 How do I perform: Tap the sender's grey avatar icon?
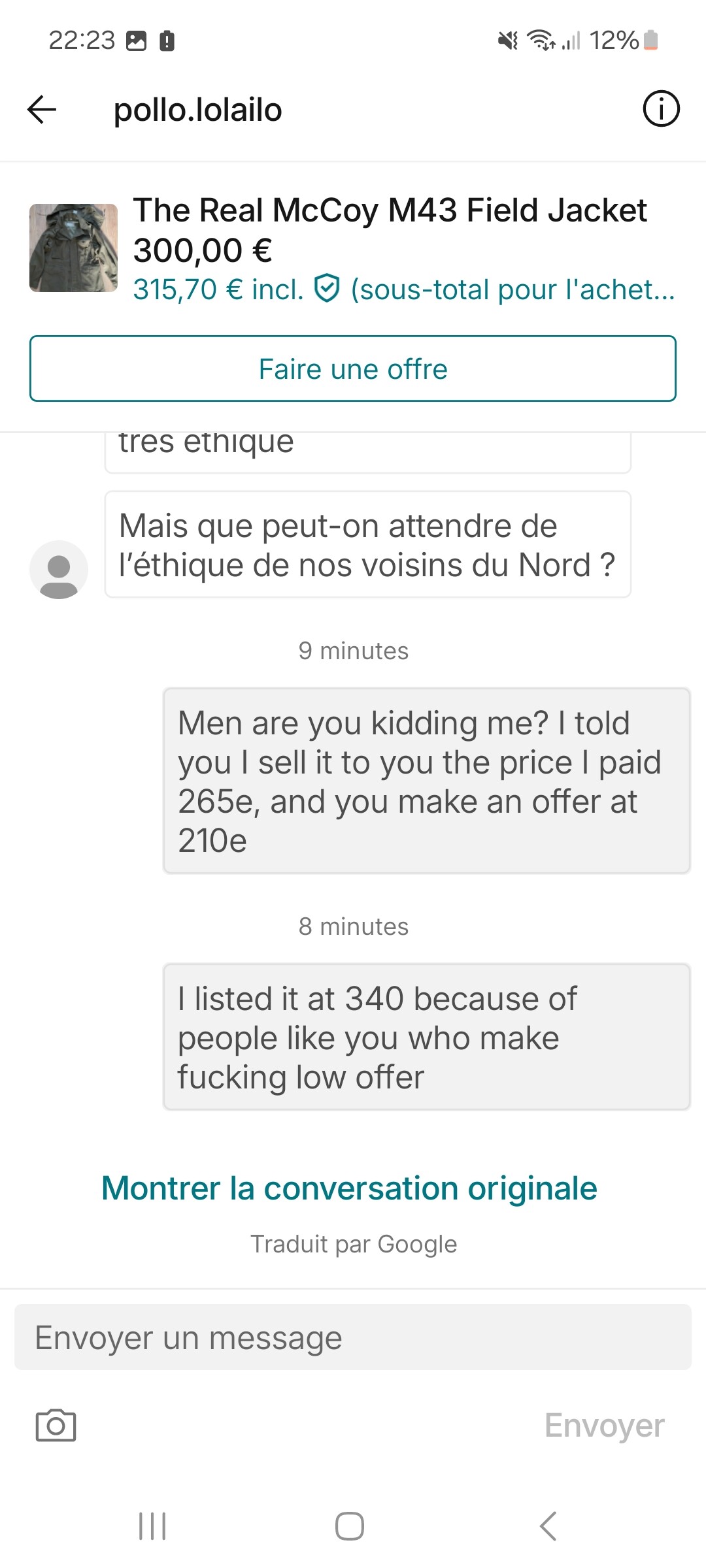click(59, 569)
